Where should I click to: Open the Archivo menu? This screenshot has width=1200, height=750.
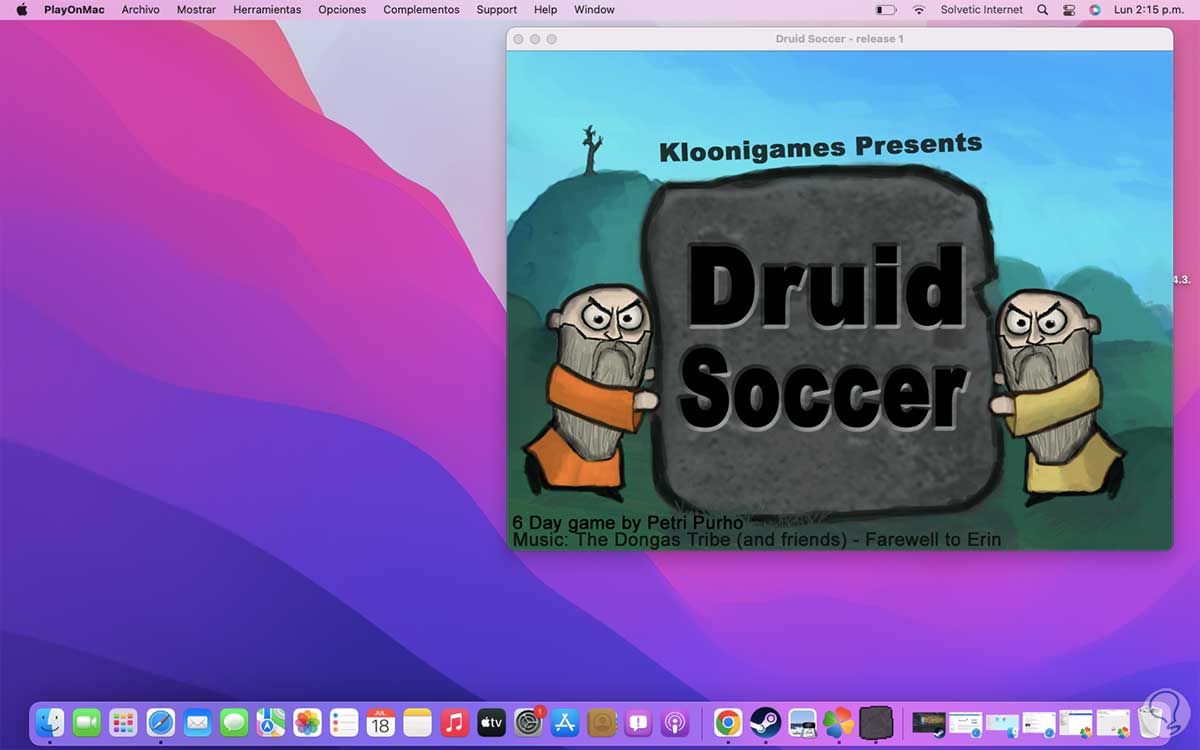140,9
